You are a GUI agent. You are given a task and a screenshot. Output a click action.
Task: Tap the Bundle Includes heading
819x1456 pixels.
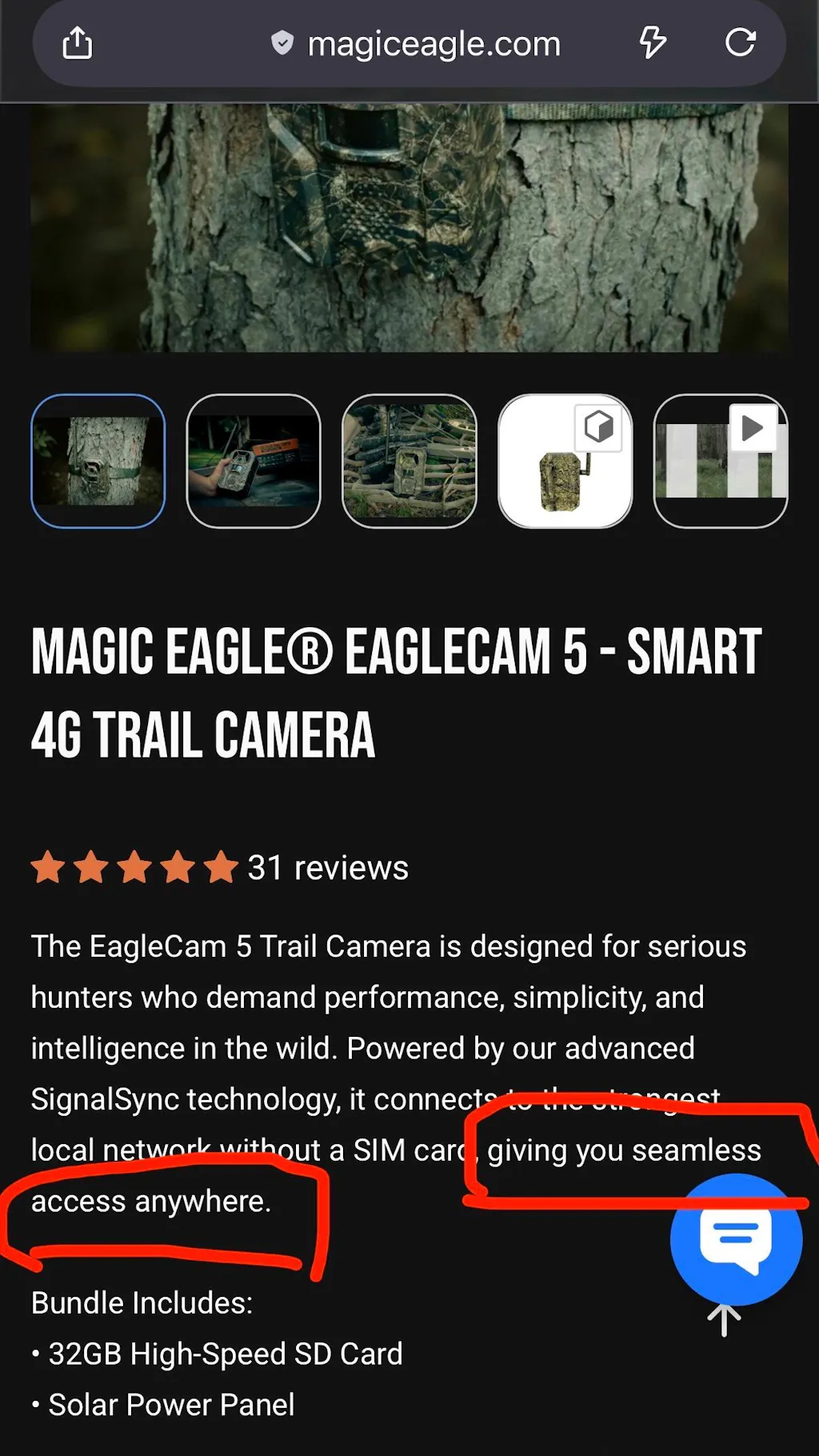(x=142, y=1303)
